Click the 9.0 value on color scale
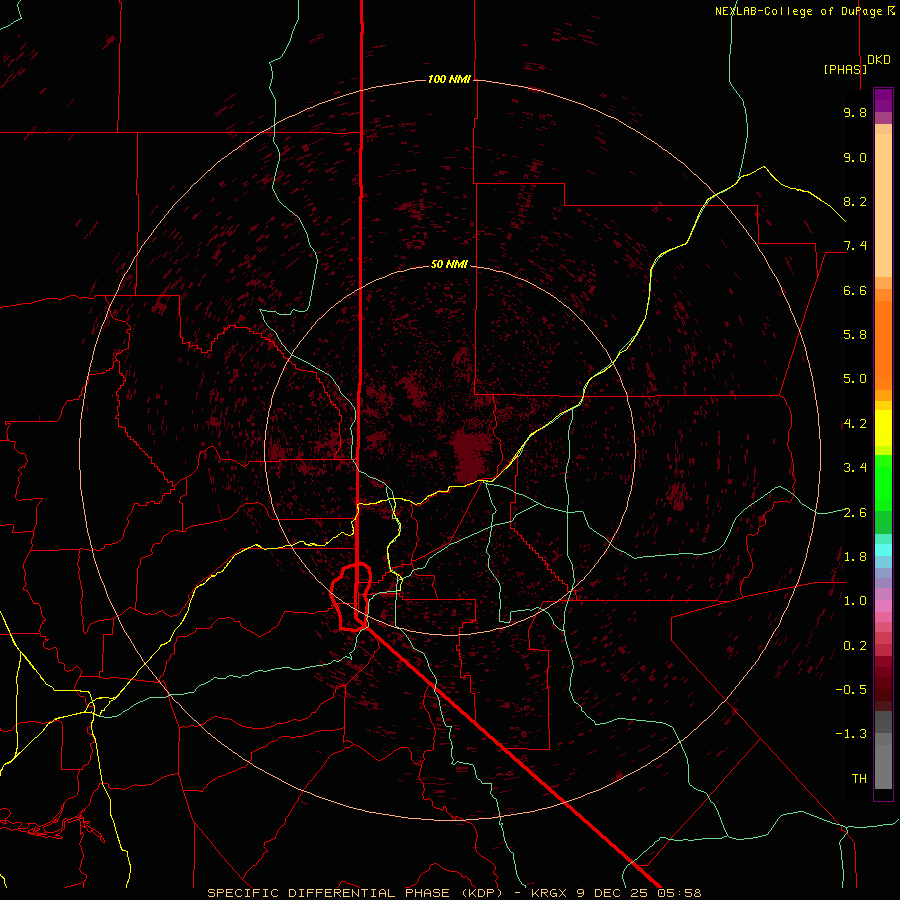 tap(855, 157)
